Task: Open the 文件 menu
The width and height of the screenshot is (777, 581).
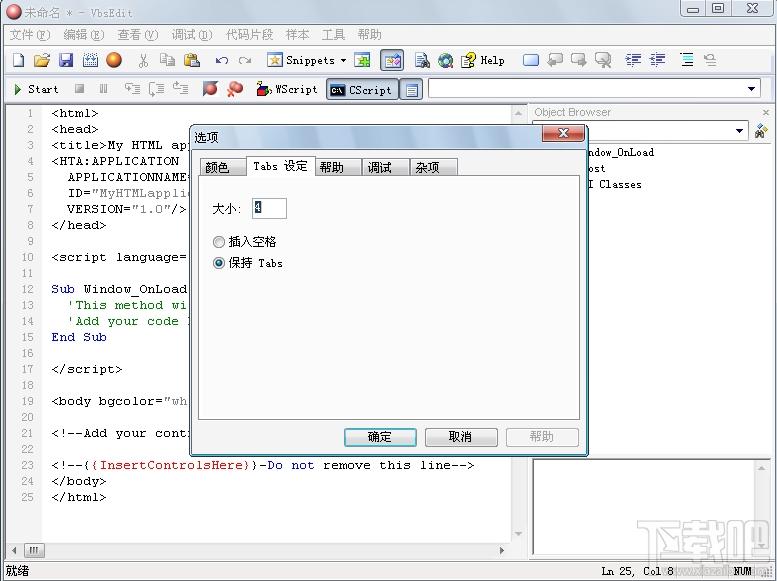Action: tap(30, 35)
